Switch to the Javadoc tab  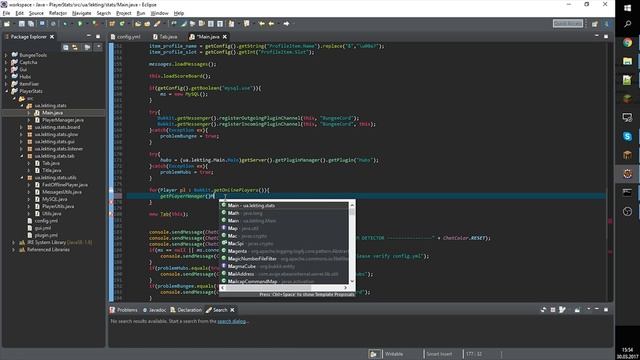coord(154,310)
